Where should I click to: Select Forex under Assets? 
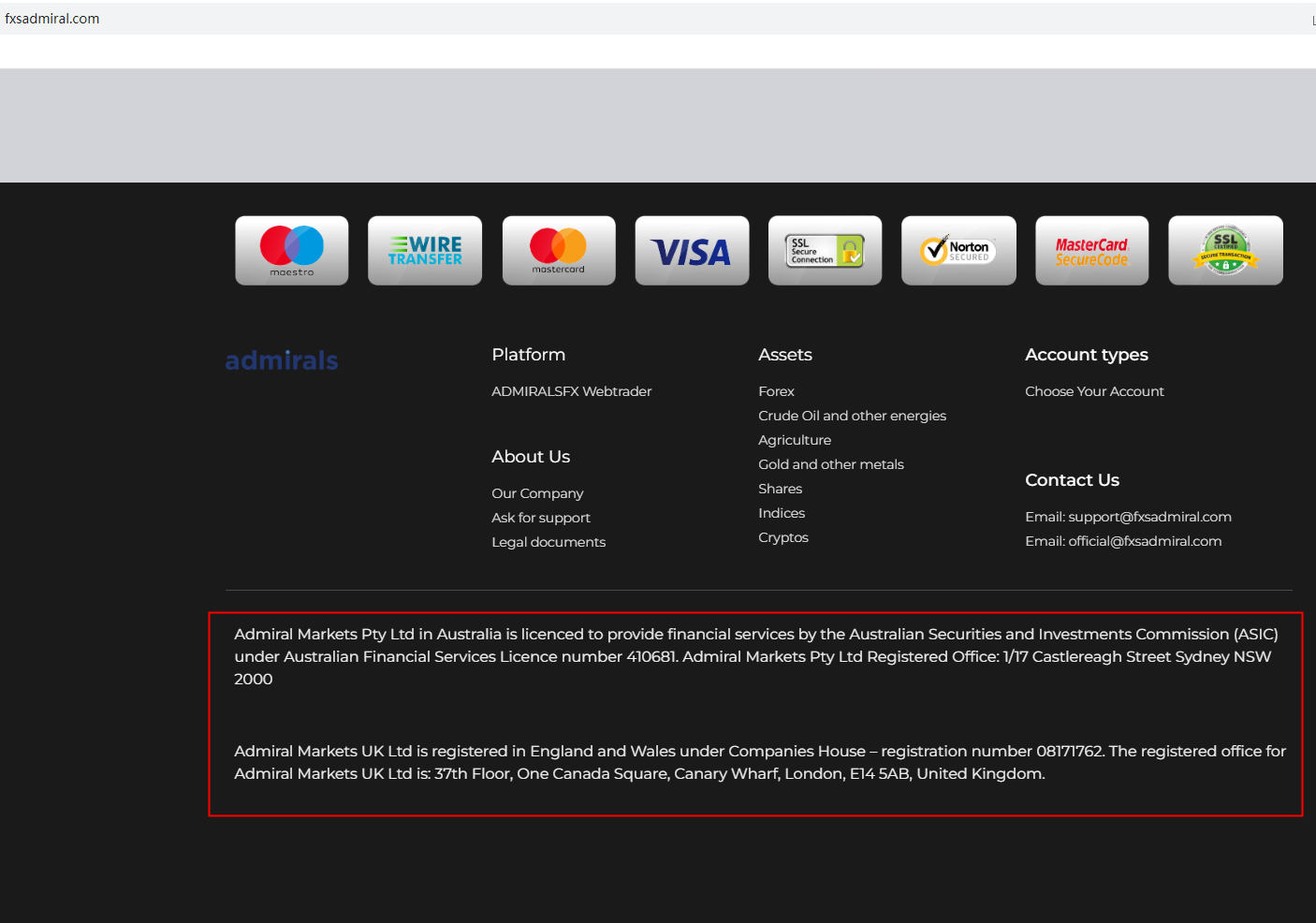point(776,391)
